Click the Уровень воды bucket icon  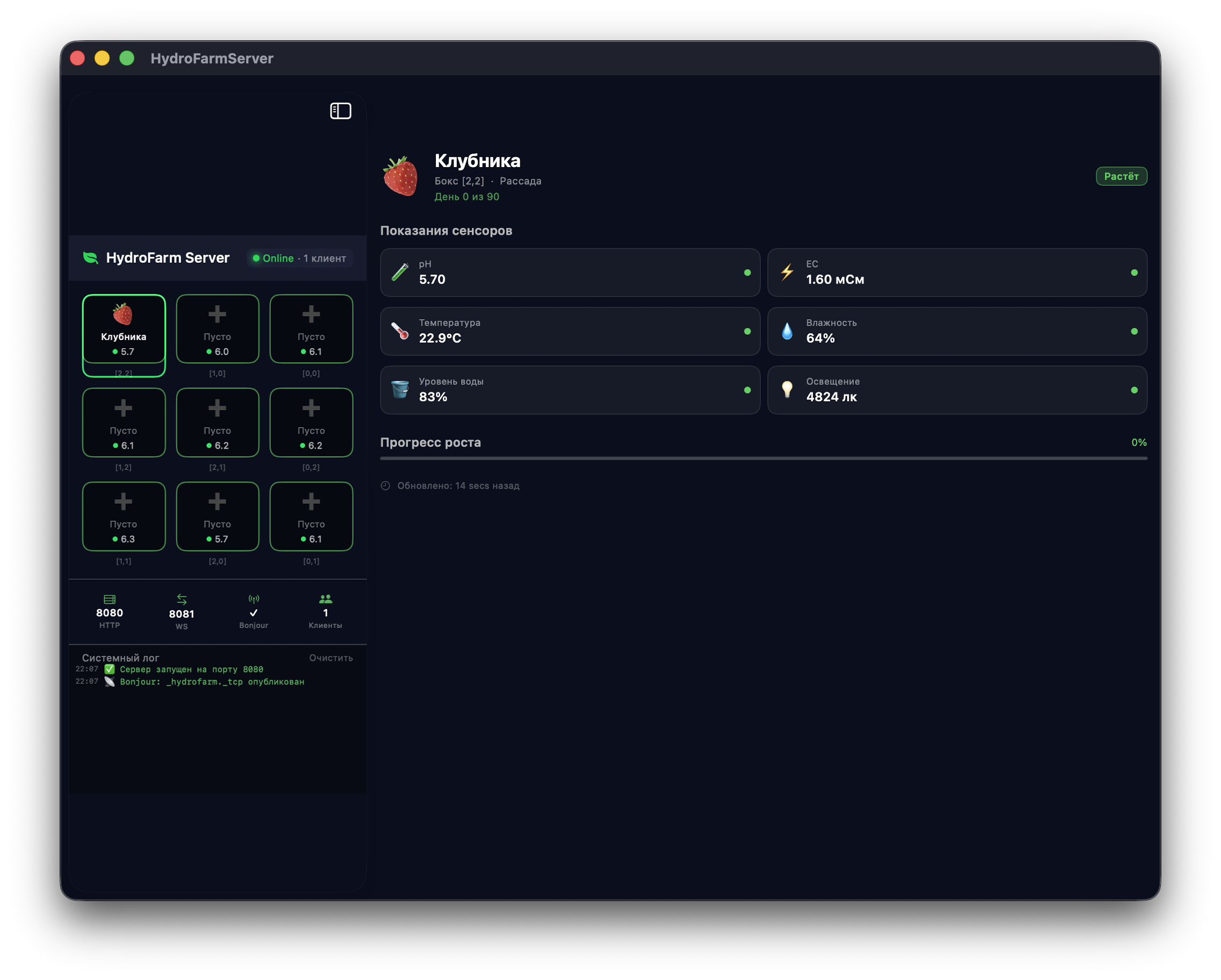pos(400,390)
